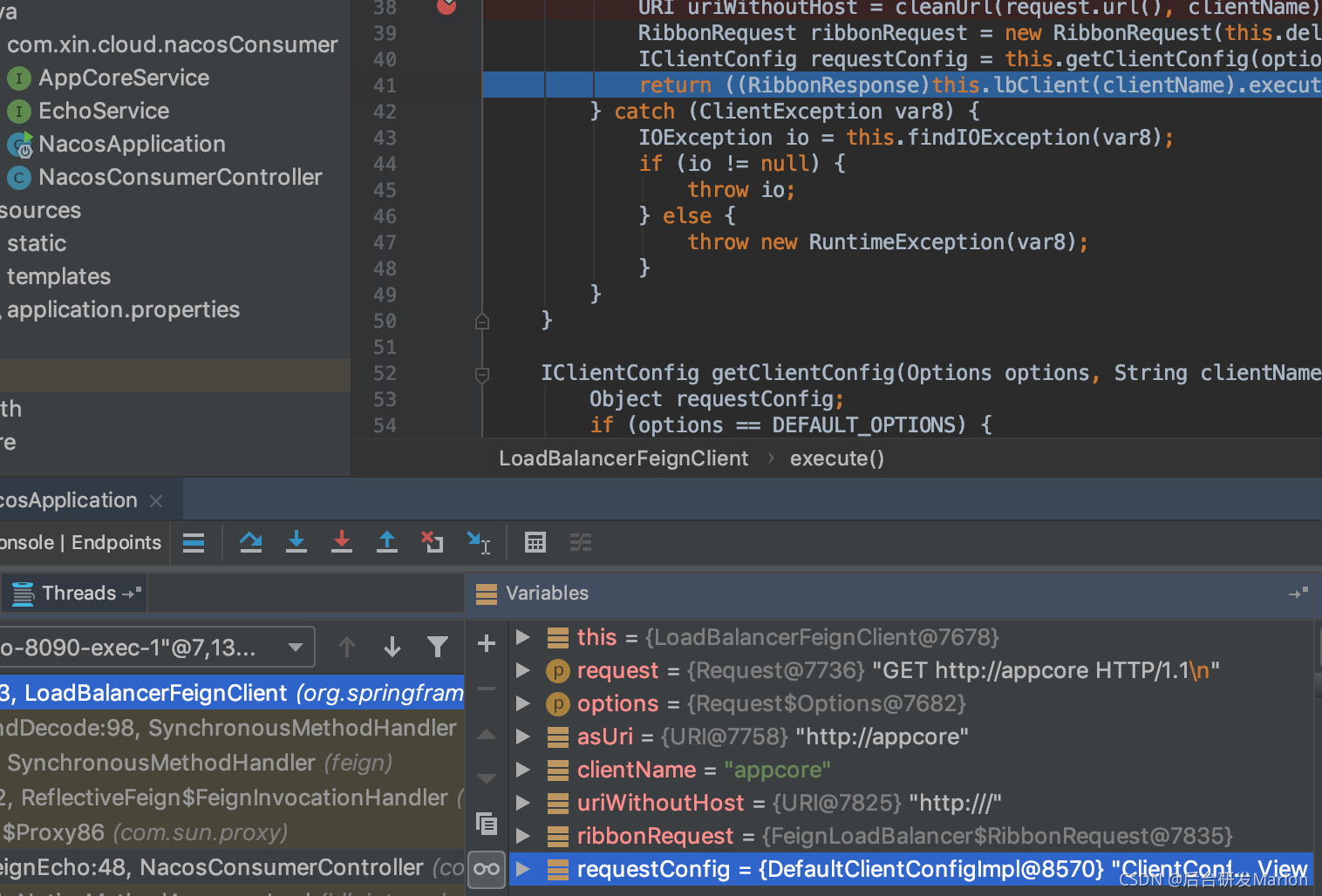Select the ReflectiveFeign$FeignInvocationHandler frame
The height and width of the screenshot is (896, 1322).
click(x=232, y=798)
